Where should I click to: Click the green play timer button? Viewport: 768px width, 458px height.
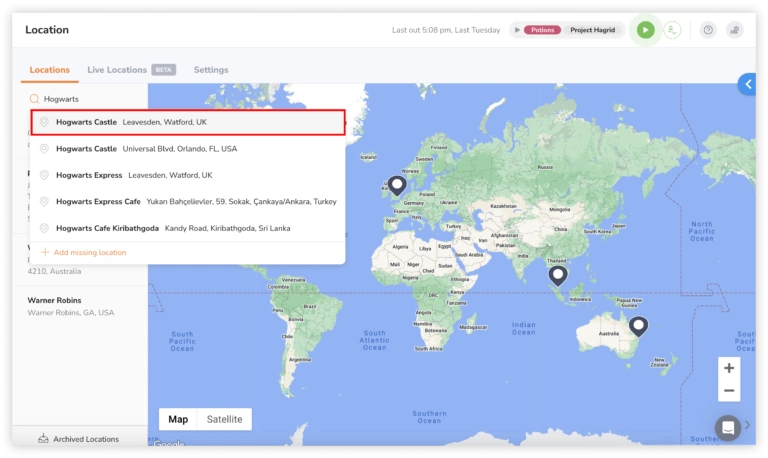[x=646, y=30]
